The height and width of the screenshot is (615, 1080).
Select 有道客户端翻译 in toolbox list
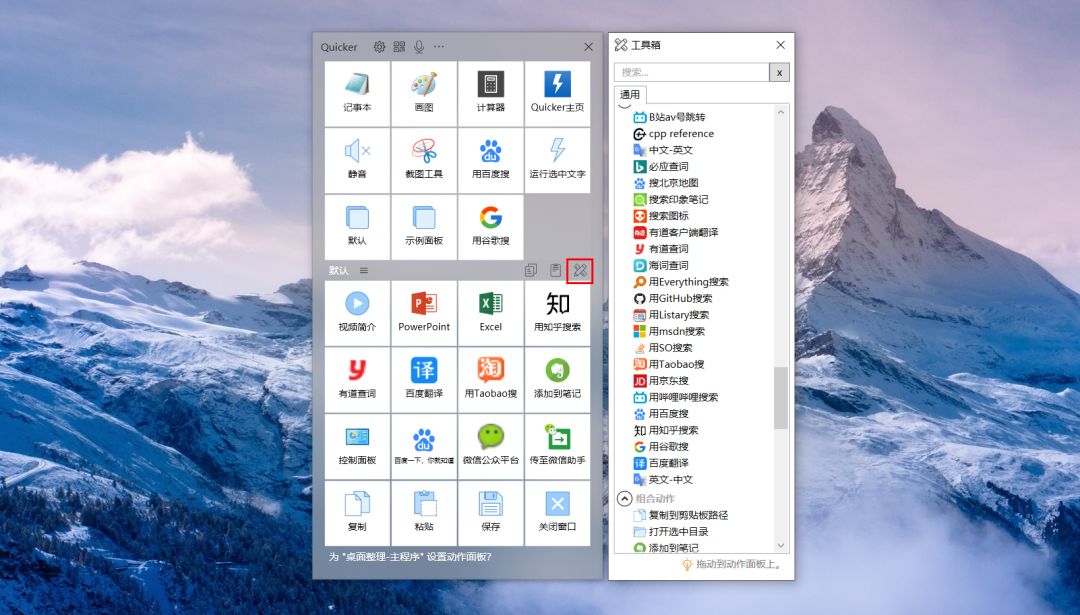[676, 233]
